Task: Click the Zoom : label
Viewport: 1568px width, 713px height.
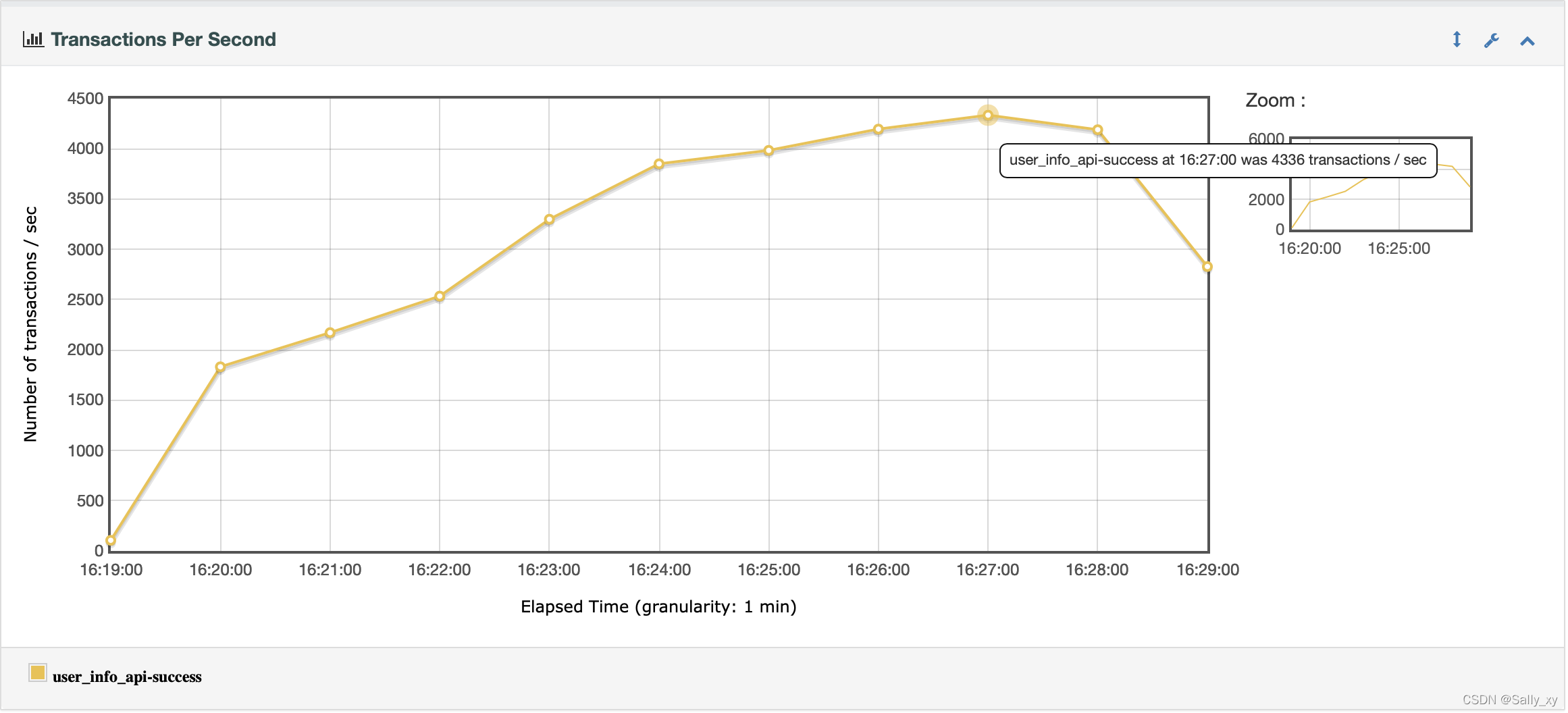Action: (x=1275, y=101)
